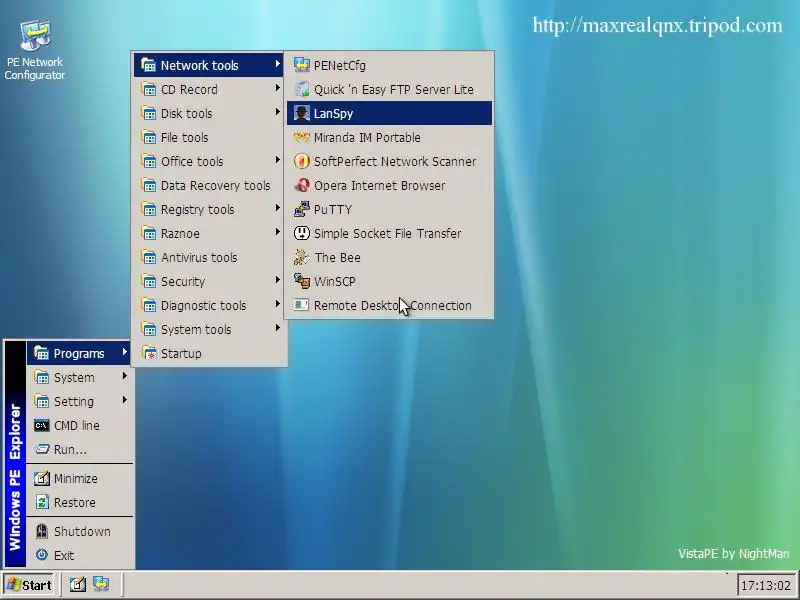Select Simple Socket File Transfer text
Viewport: 800px width, 600px height.
(x=387, y=233)
